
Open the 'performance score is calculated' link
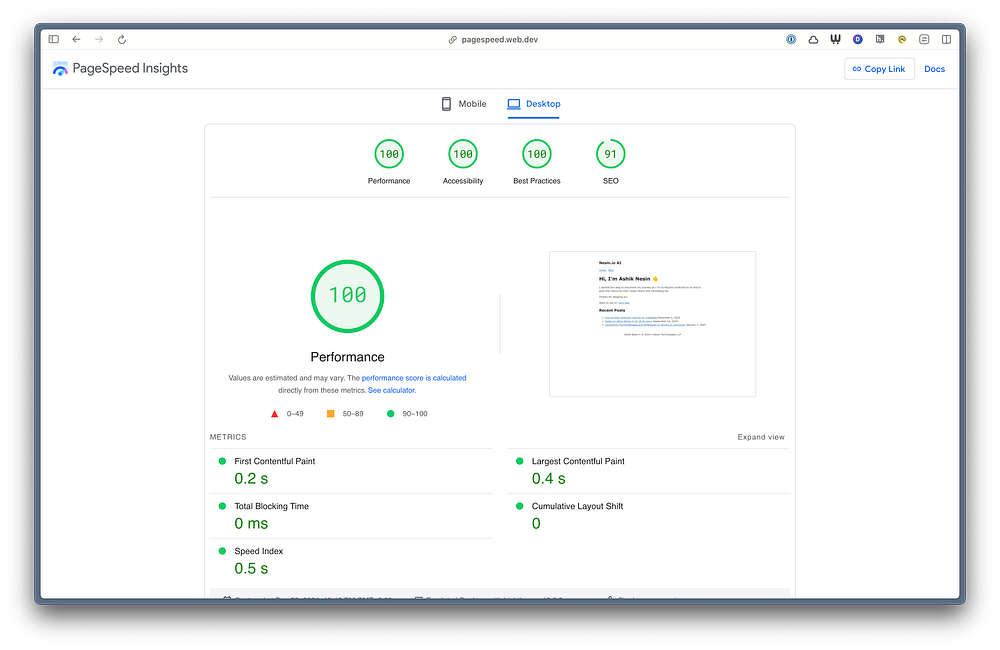coord(414,378)
